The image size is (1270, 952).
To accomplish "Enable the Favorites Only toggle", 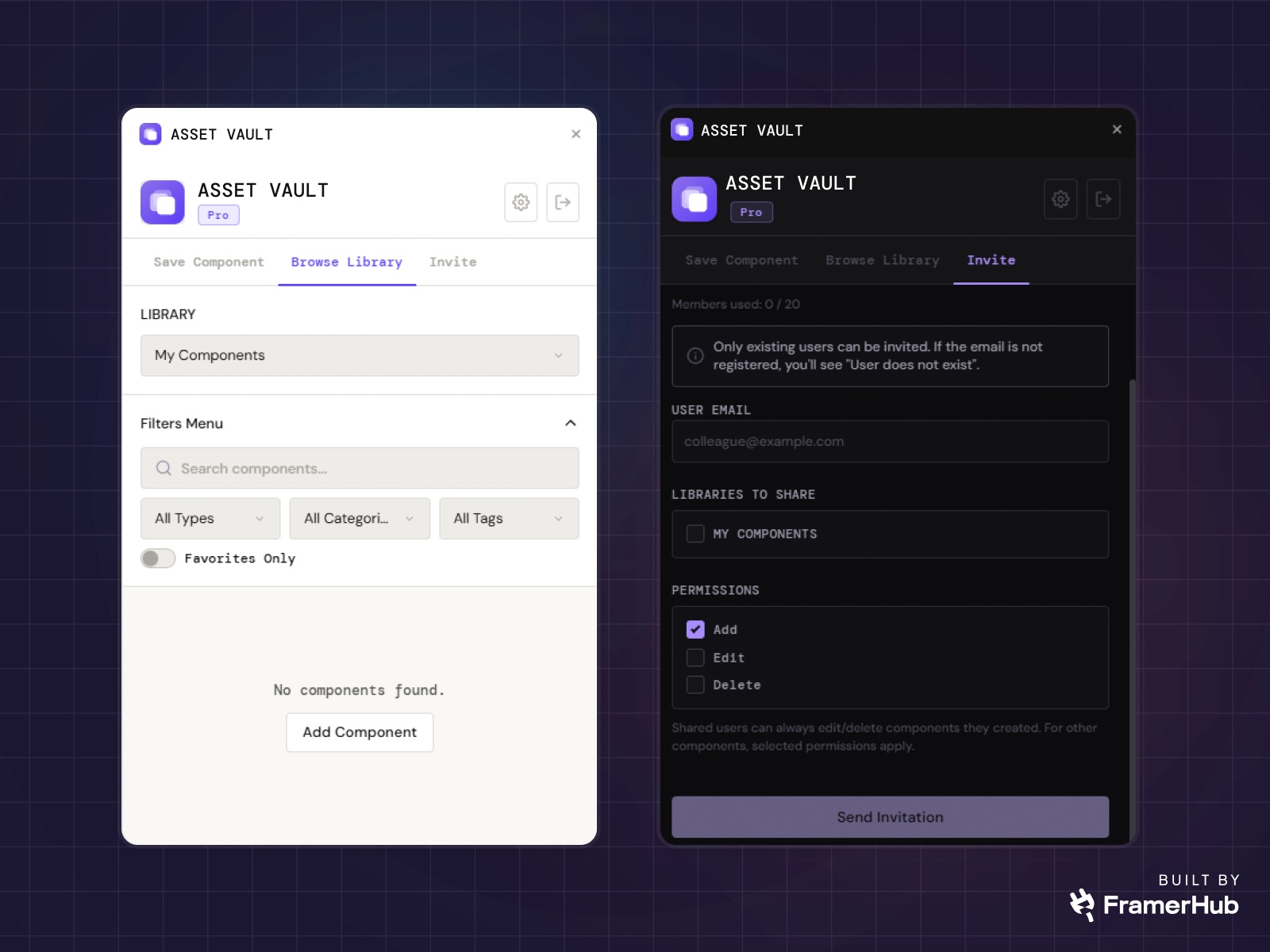I will (x=157, y=559).
